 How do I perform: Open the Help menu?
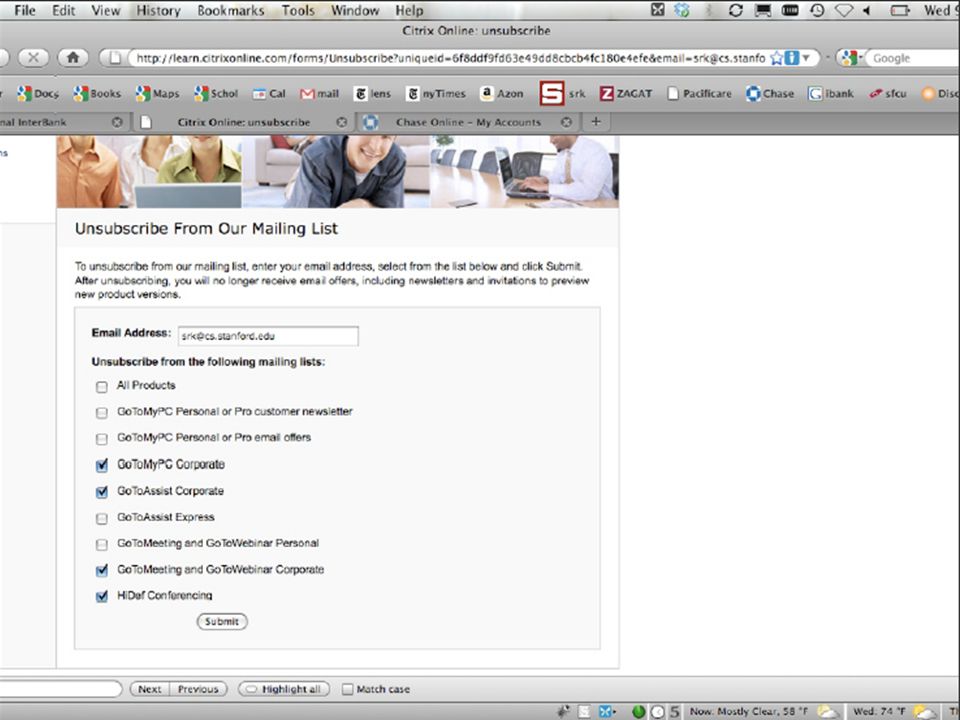coord(409,10)
